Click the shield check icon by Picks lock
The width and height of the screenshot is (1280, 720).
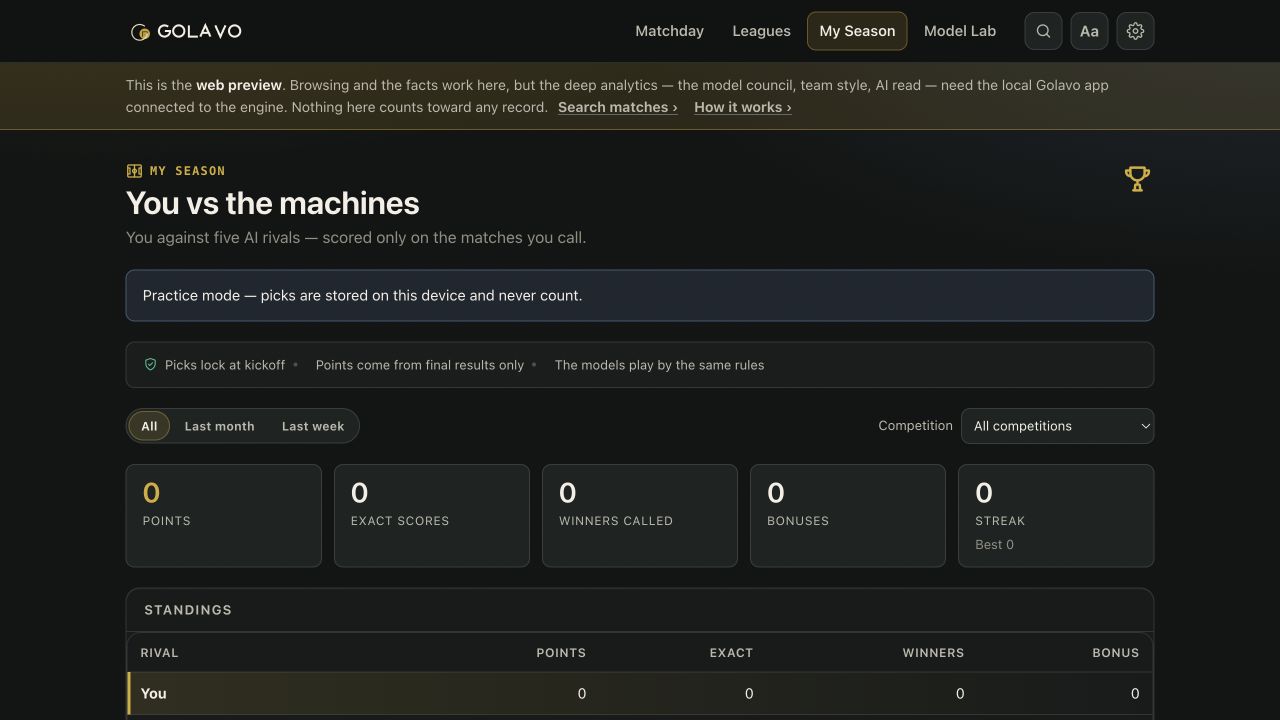click(150, 365)
